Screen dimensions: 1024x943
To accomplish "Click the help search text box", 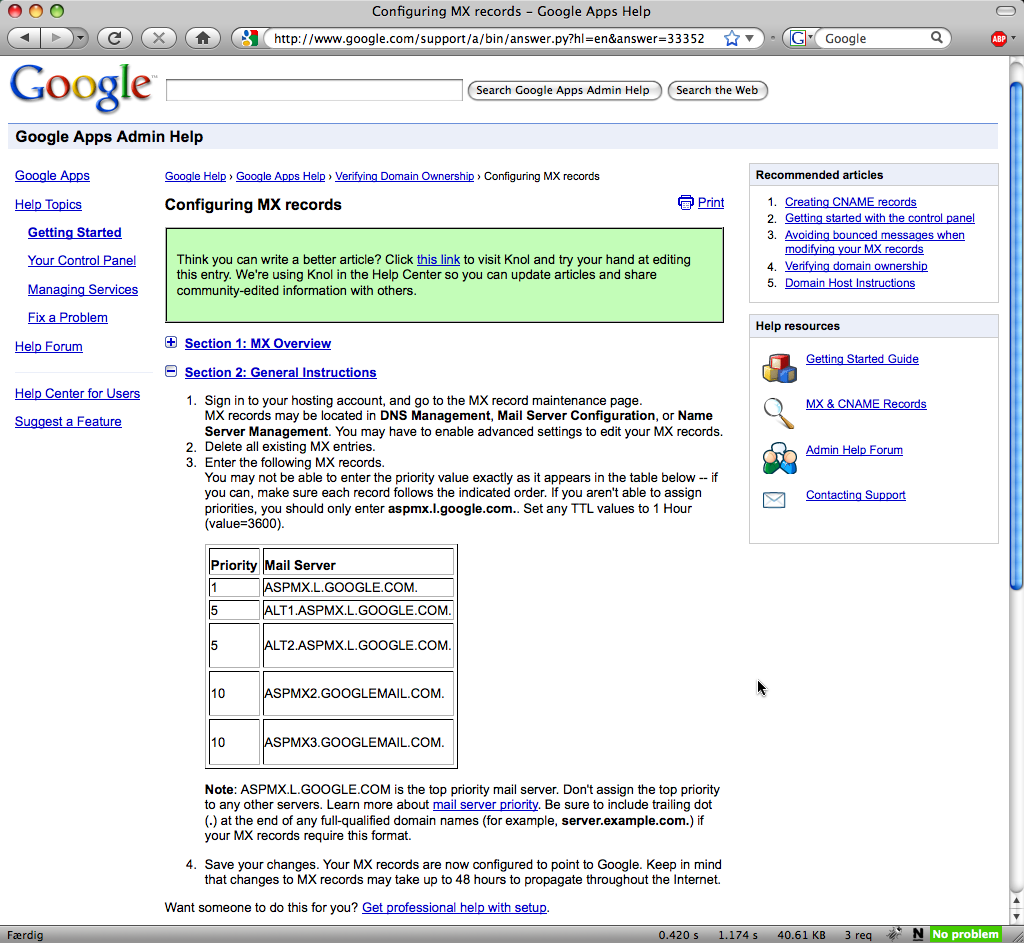I will pyautogui.click(x=314, y=90).
